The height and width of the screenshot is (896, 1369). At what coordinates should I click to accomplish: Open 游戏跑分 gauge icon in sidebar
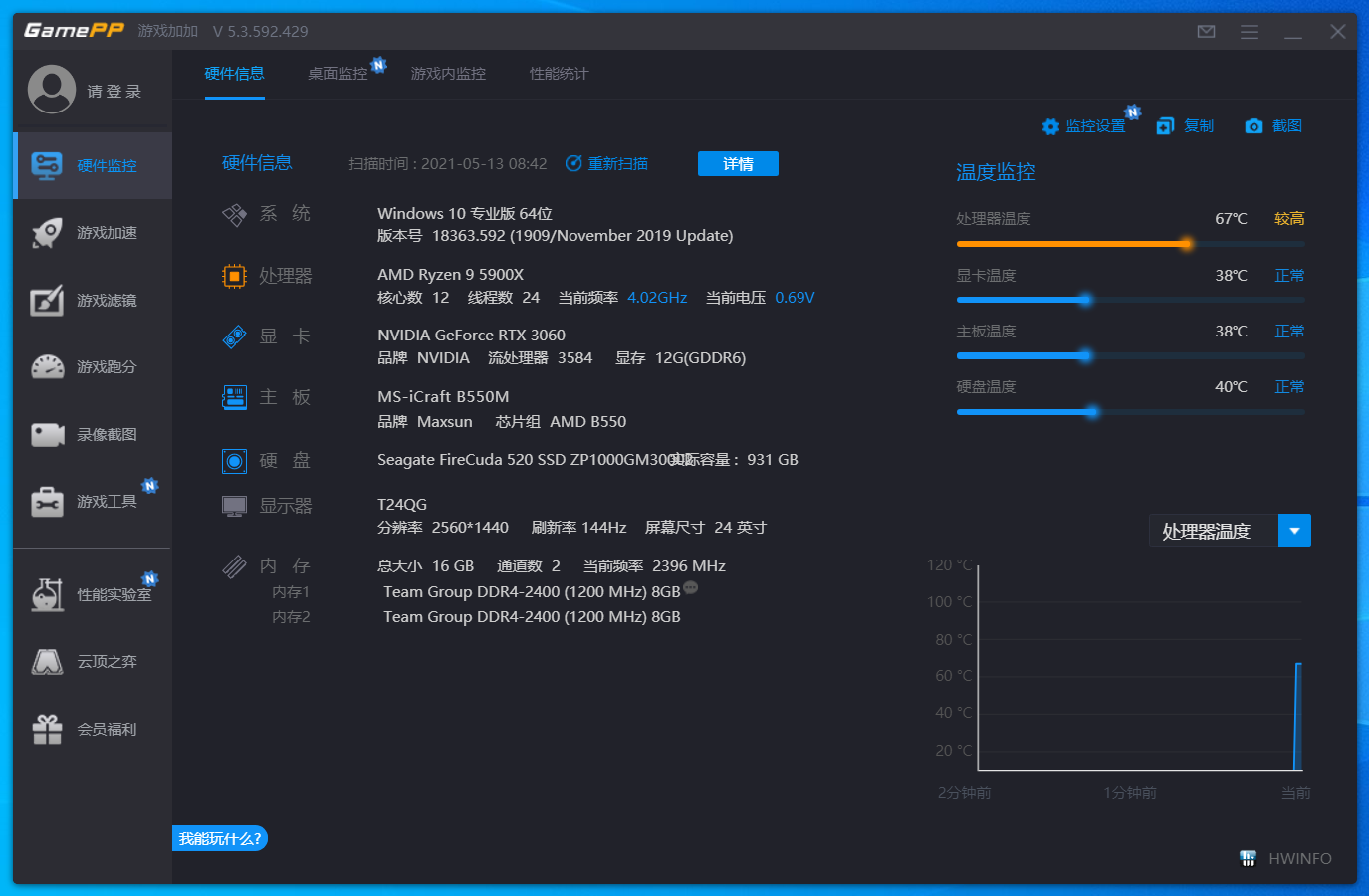pos(47,367)
